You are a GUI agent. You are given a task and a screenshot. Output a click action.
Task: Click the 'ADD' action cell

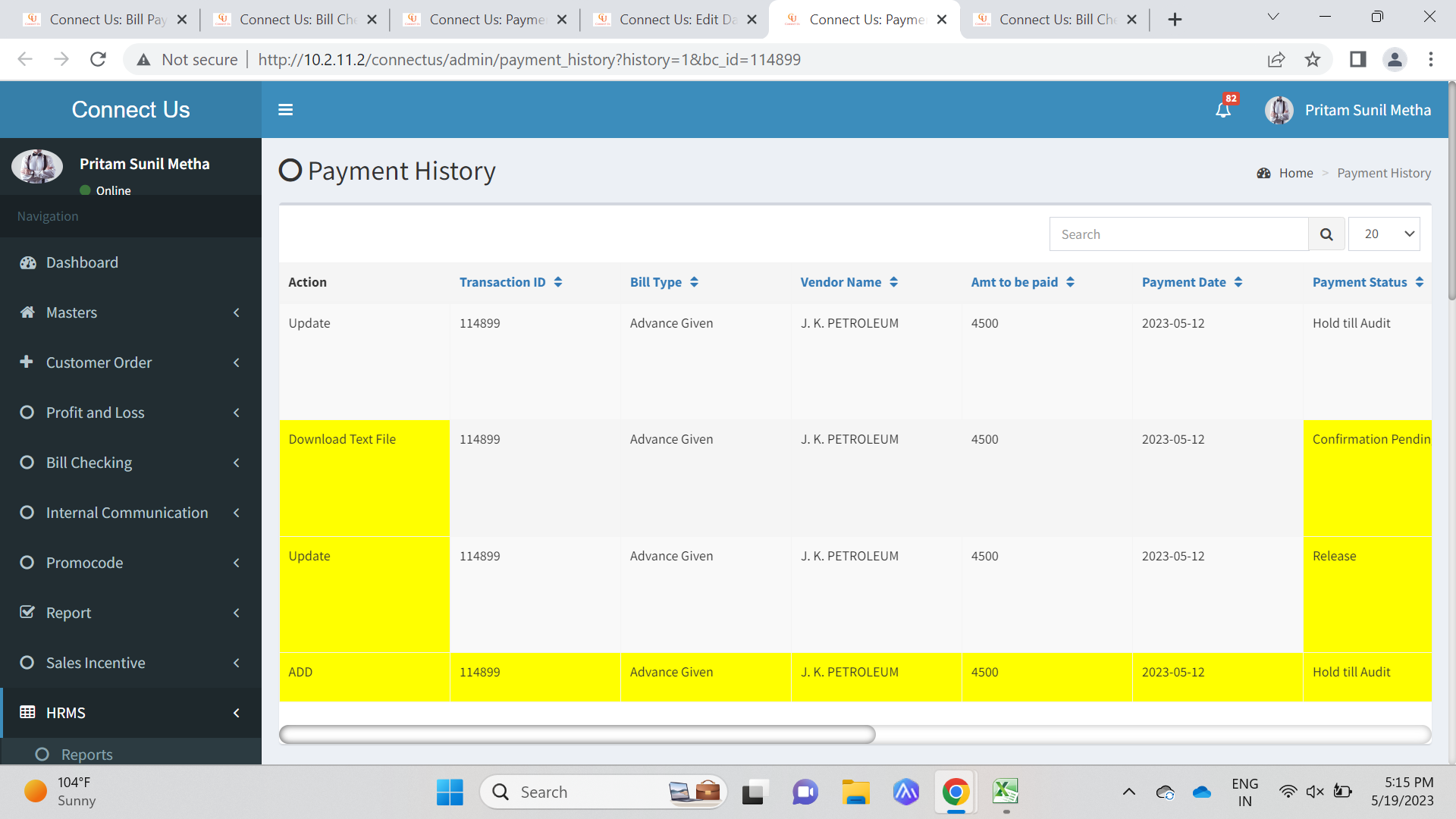tap(365, 677)
